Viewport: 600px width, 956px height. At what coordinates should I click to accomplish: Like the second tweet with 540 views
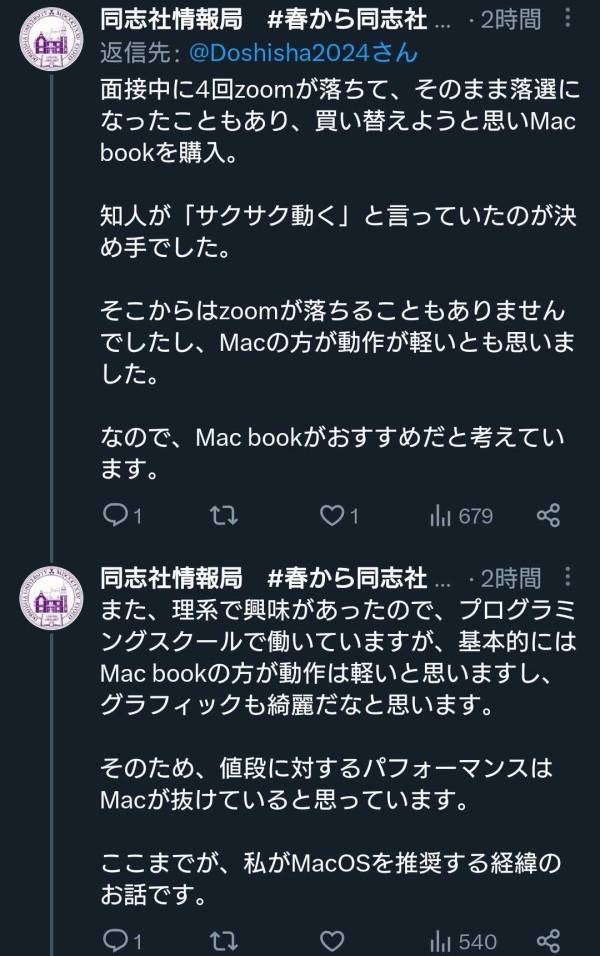point(332,940)
